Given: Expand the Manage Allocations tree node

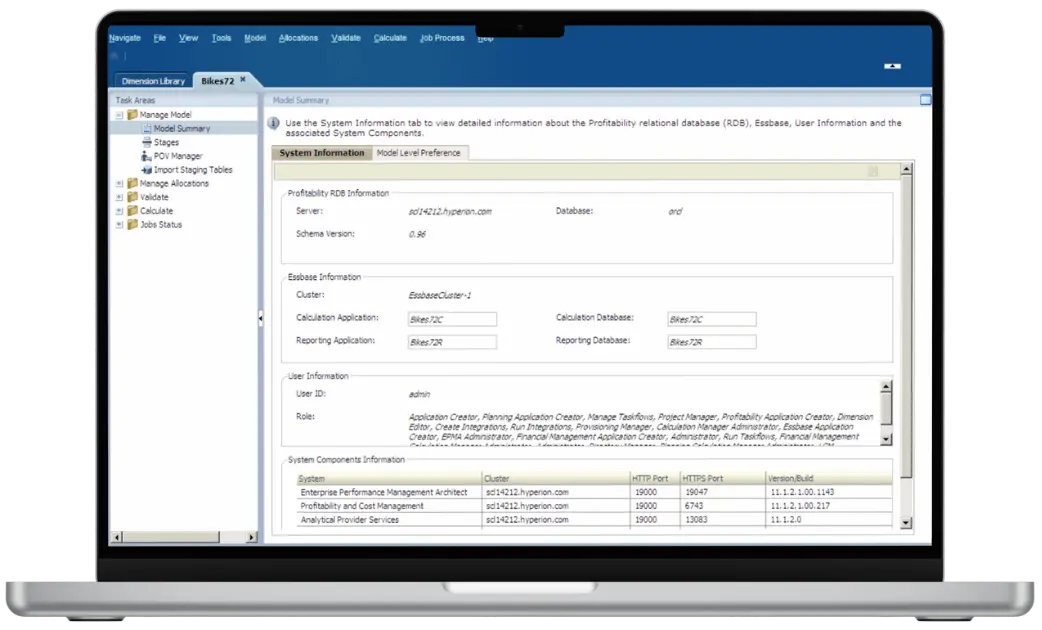Looking at the screenshot, I should pyautogui.click(x=120, y=182).
